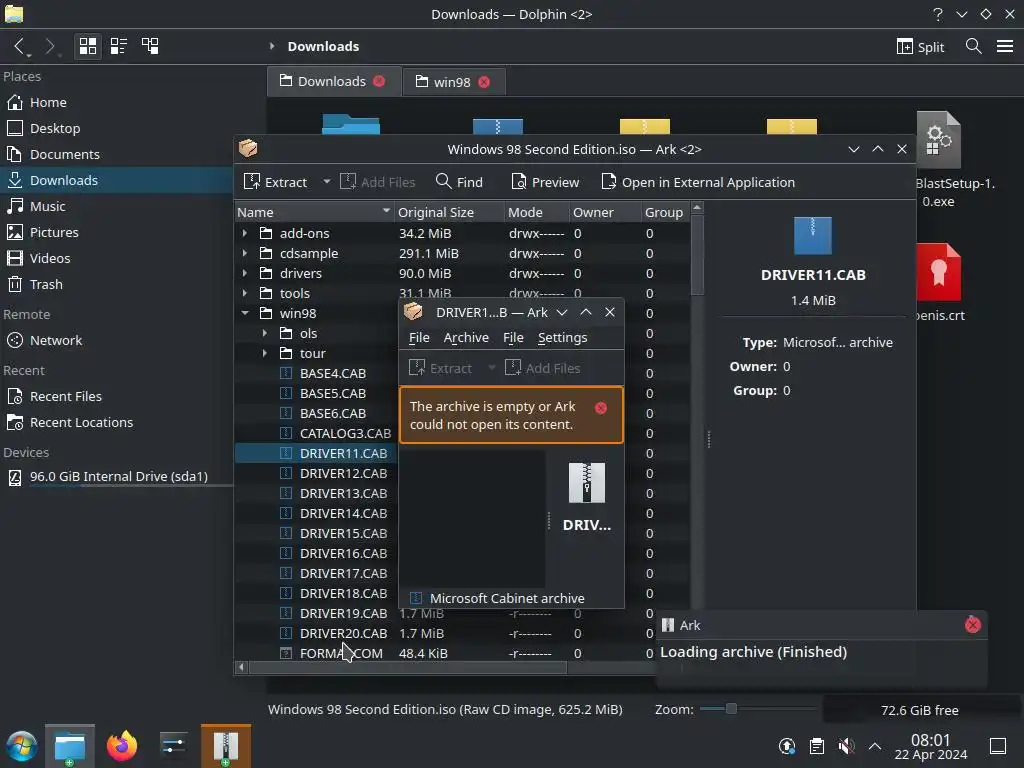Expand the tools folder

click(245, 293)
